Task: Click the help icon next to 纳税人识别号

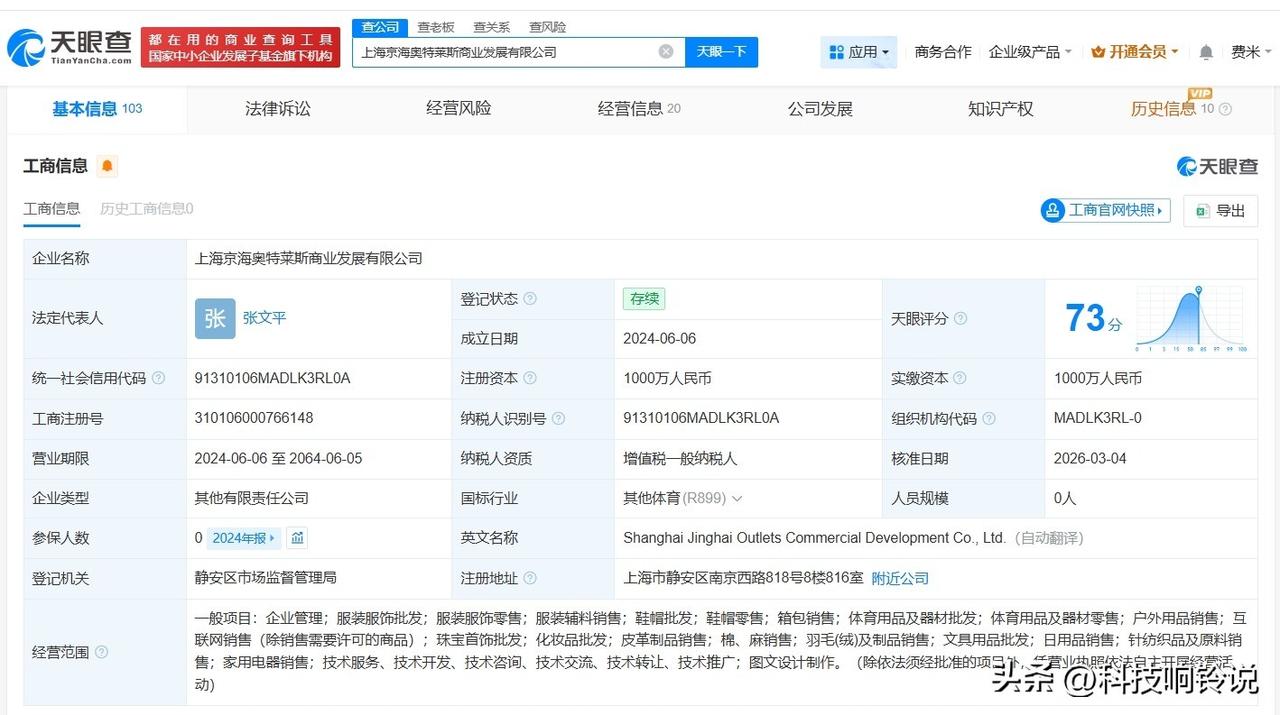Action: click(x=558, y=419)
